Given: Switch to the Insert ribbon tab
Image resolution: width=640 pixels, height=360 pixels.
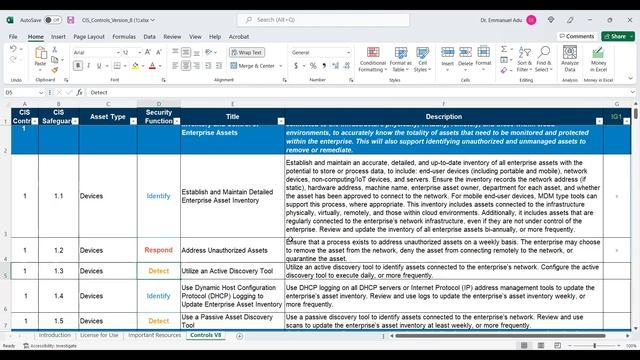Looking at the screenshot, I should point(58,37).
